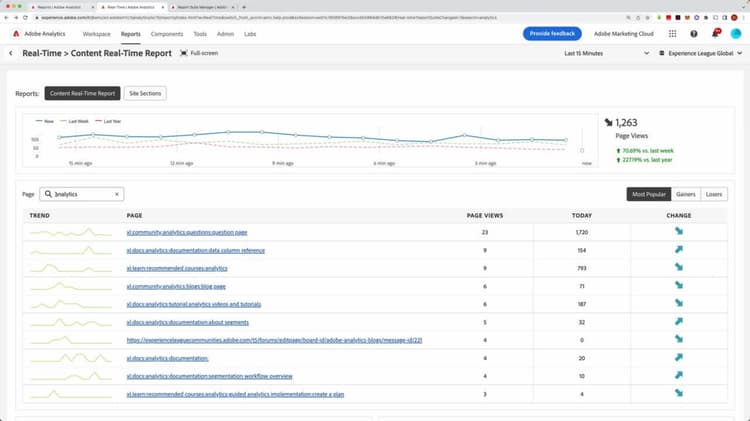The image size is (750, 421).
Task: Click the change arrow for question page row
Action: pos(679,232)
